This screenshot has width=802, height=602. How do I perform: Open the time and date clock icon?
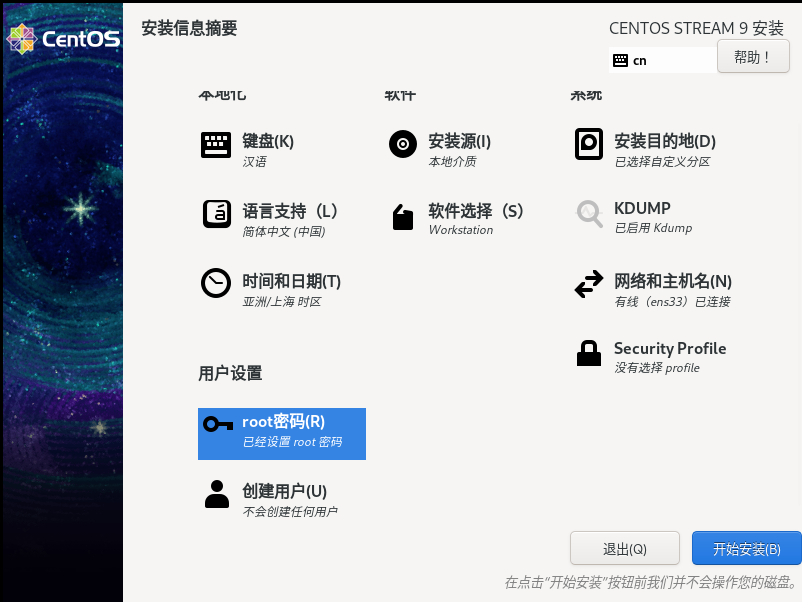pos(216,283)
